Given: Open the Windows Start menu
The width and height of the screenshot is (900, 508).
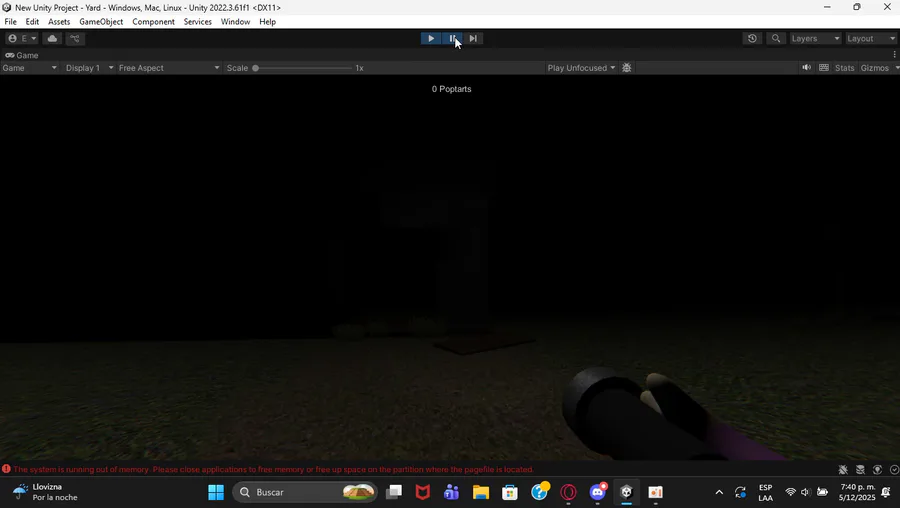Looking at the screenshot, I should pyautogui.click(x=216, y=492).
